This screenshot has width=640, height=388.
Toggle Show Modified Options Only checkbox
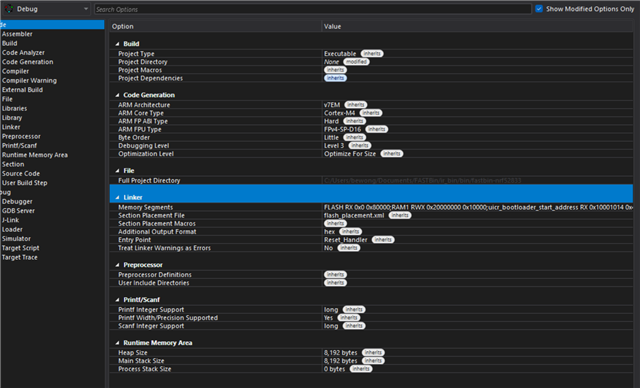(539, 9)
